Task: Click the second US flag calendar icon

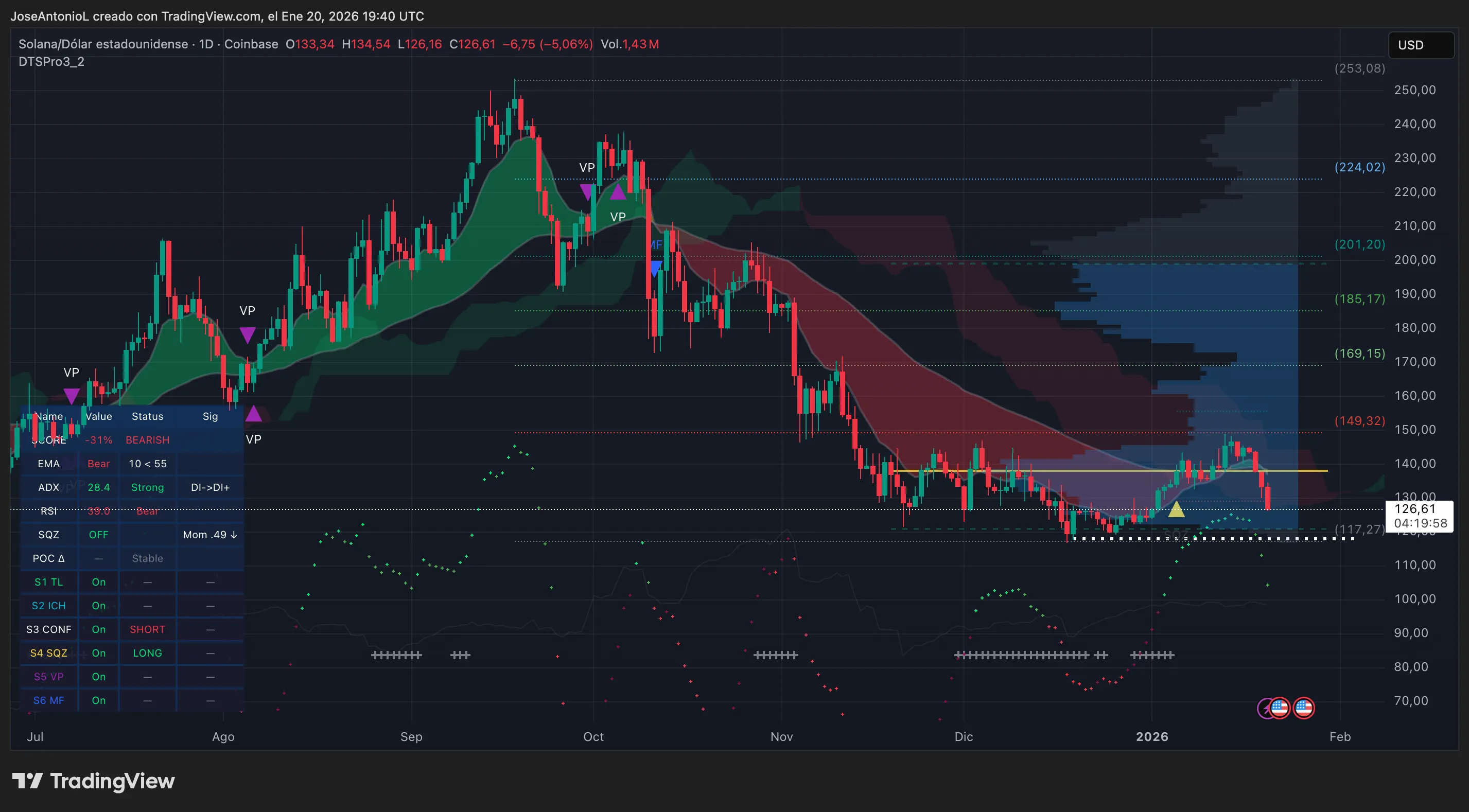Action: [1304, 708]
